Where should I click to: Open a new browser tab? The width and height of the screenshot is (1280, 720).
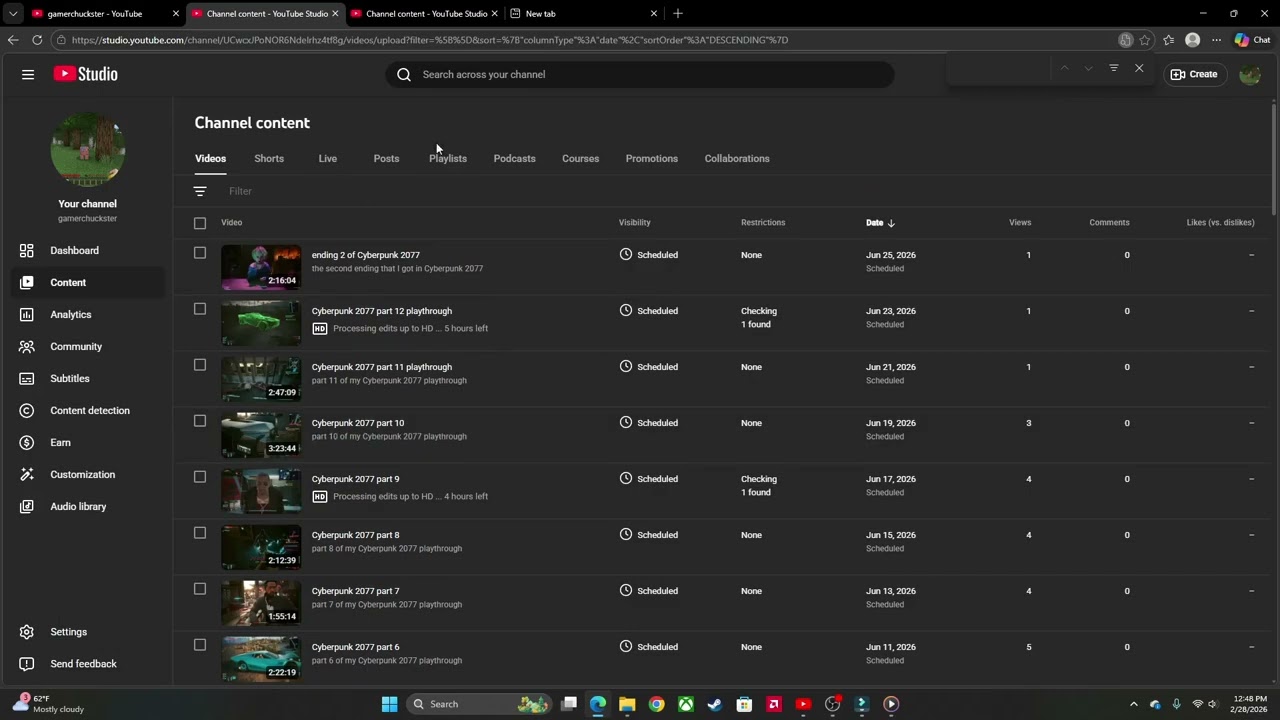click(678, 13)
